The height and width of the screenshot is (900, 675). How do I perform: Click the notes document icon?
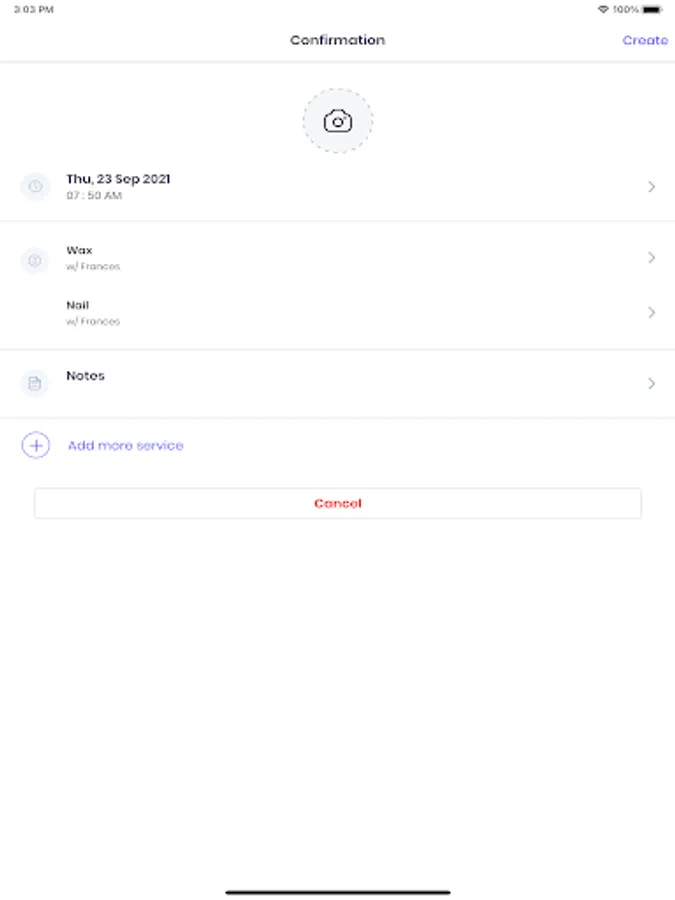[35, 383]
